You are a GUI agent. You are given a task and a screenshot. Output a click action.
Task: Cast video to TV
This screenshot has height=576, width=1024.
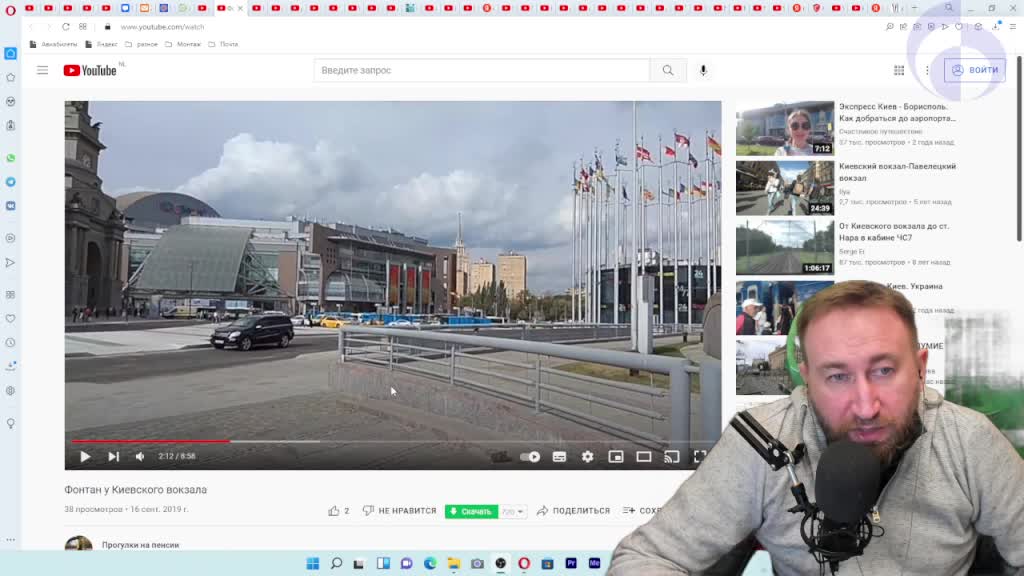(x=672, y=456)
